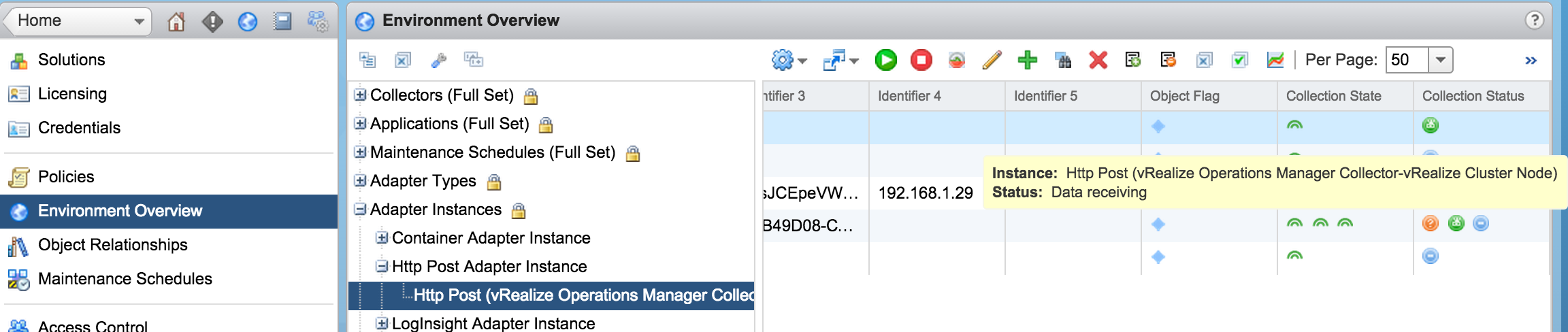Viewport: 1568px width, 332px height.
Task: Click the Object Flag column header
Action: pos(1184,96)
